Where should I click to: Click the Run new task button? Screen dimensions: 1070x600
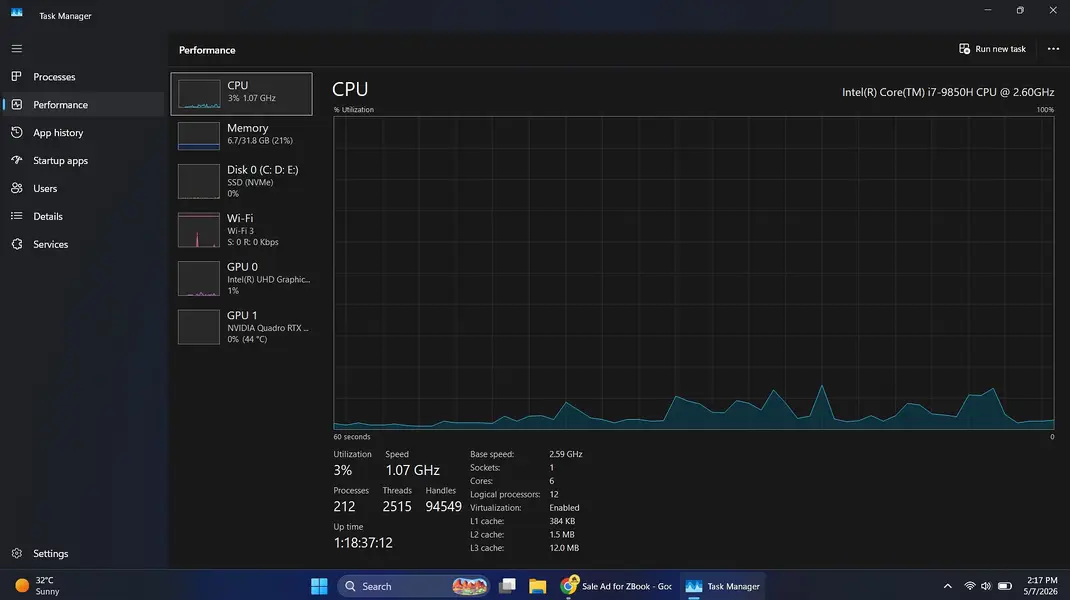992,49
